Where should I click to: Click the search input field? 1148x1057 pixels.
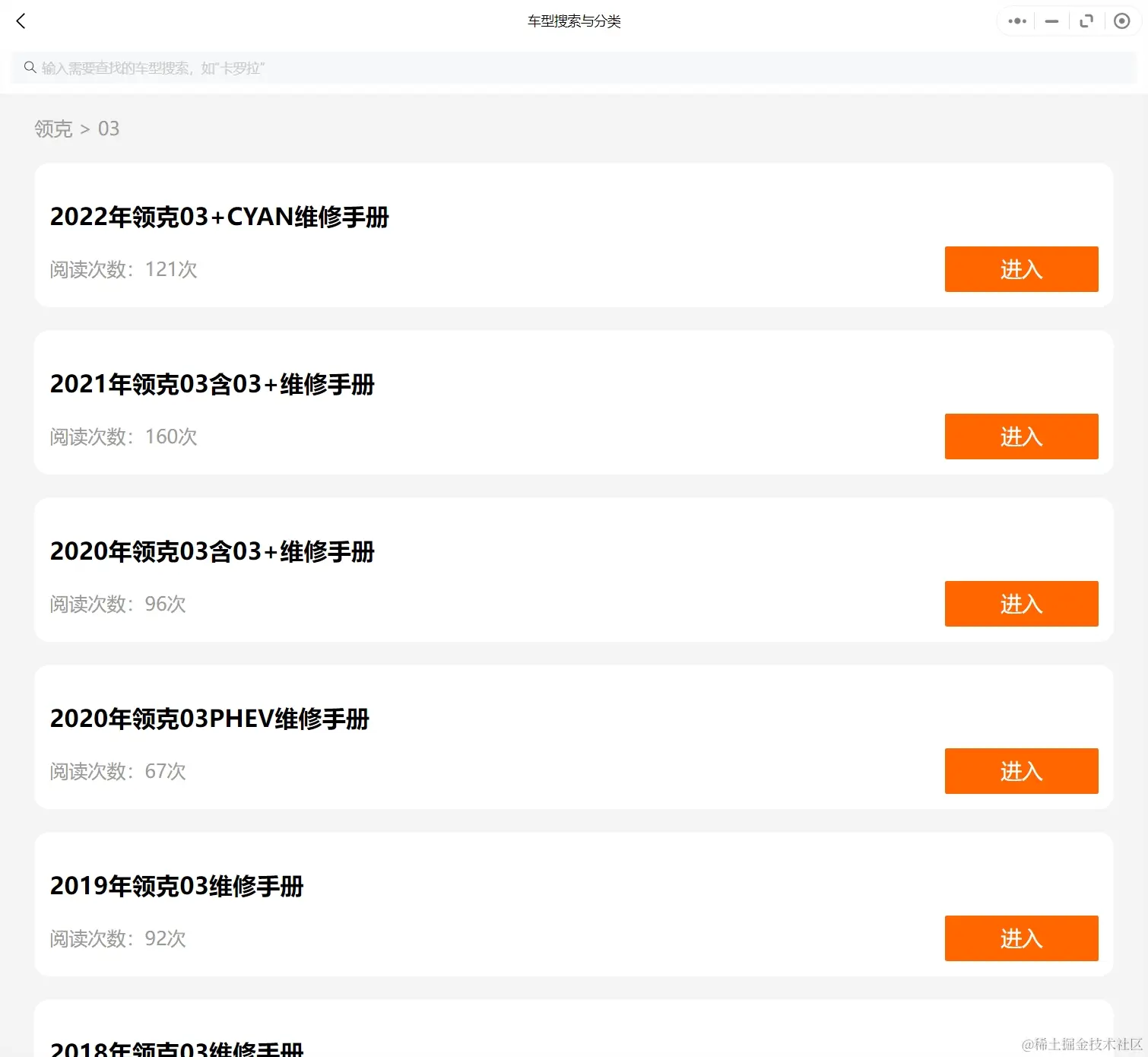click(x=304, y=68)
